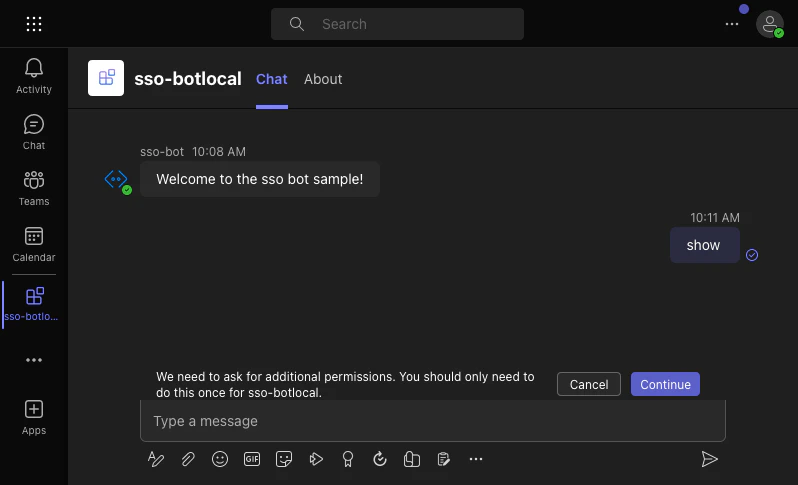Click the Viva copy icon in toolbar
Screen dimensions: 798x485
412,459
